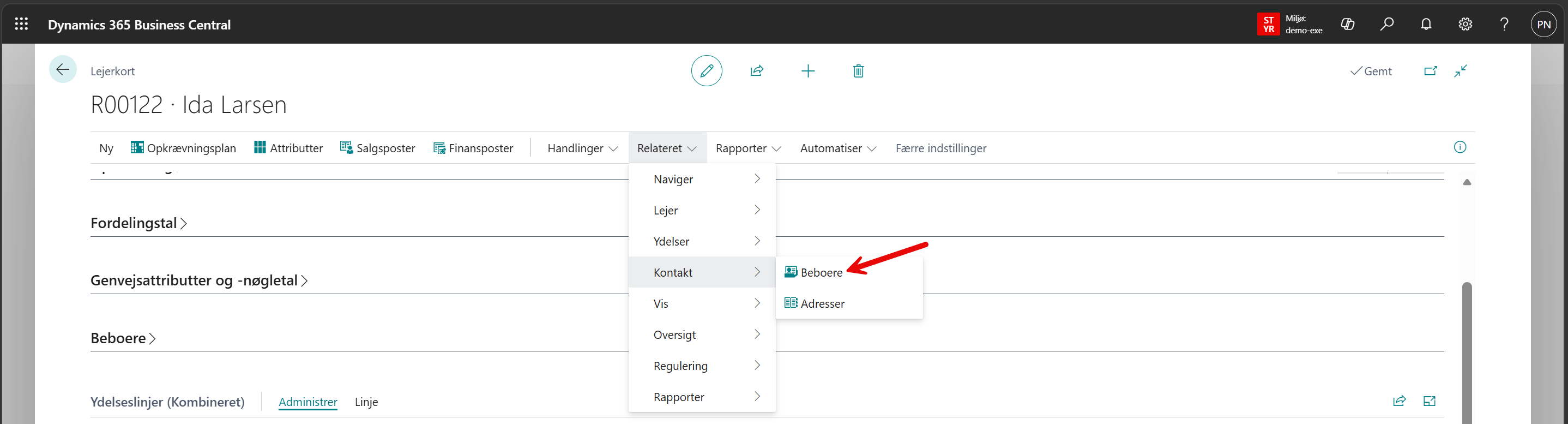Open the Handlinger dropdown menu
Viewport: 1568px width, 424px height.
(582, 148)
